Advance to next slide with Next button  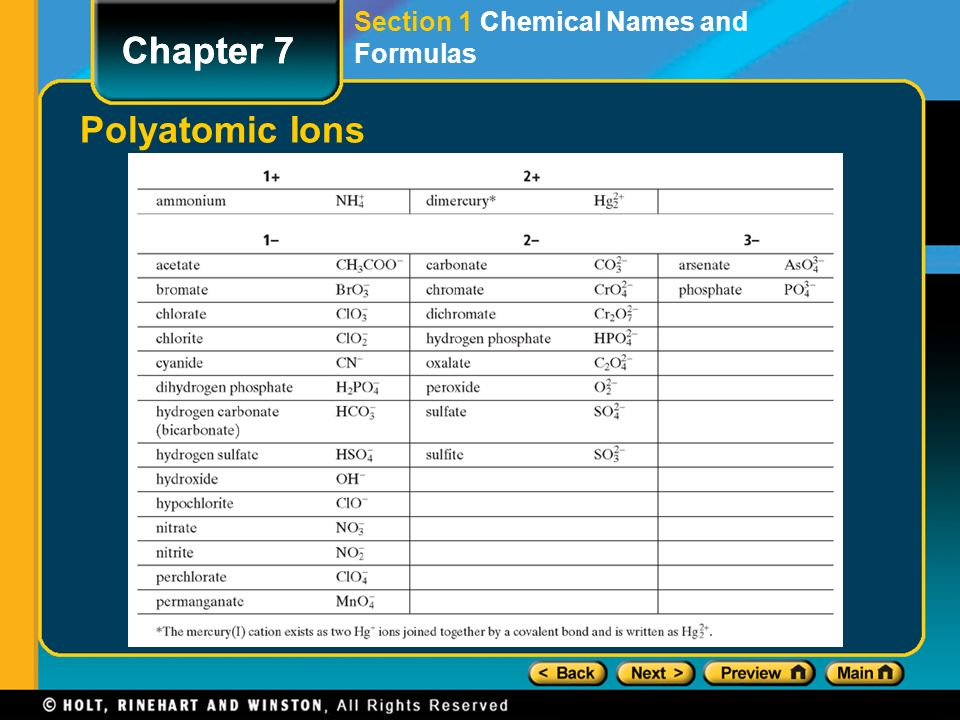pos(656,673)
